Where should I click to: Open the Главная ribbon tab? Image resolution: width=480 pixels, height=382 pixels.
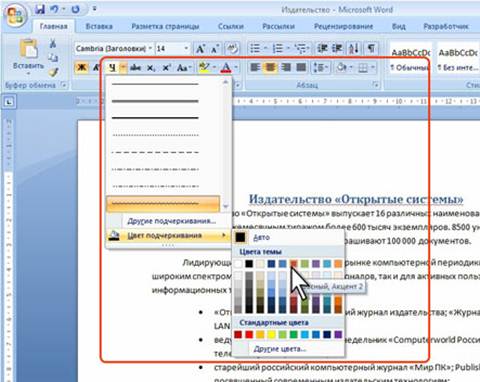pyautogui.click(x=54, y=26)
